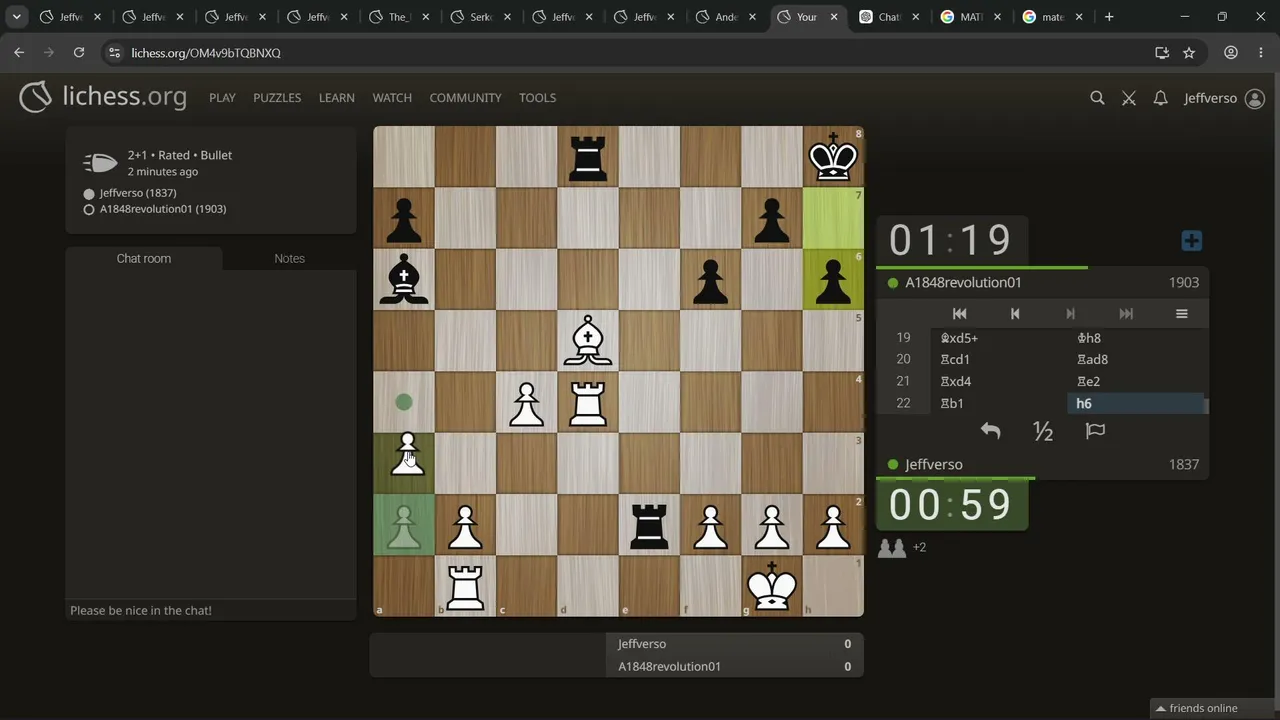
Task: Open the COMMUNITY menu
Action: coord(465,98)
